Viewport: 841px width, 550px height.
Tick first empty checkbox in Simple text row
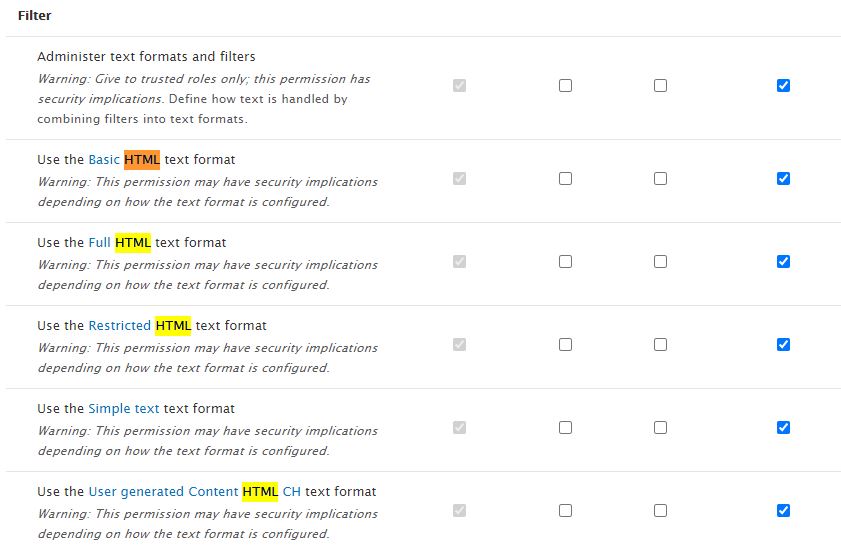pos(565,428)
